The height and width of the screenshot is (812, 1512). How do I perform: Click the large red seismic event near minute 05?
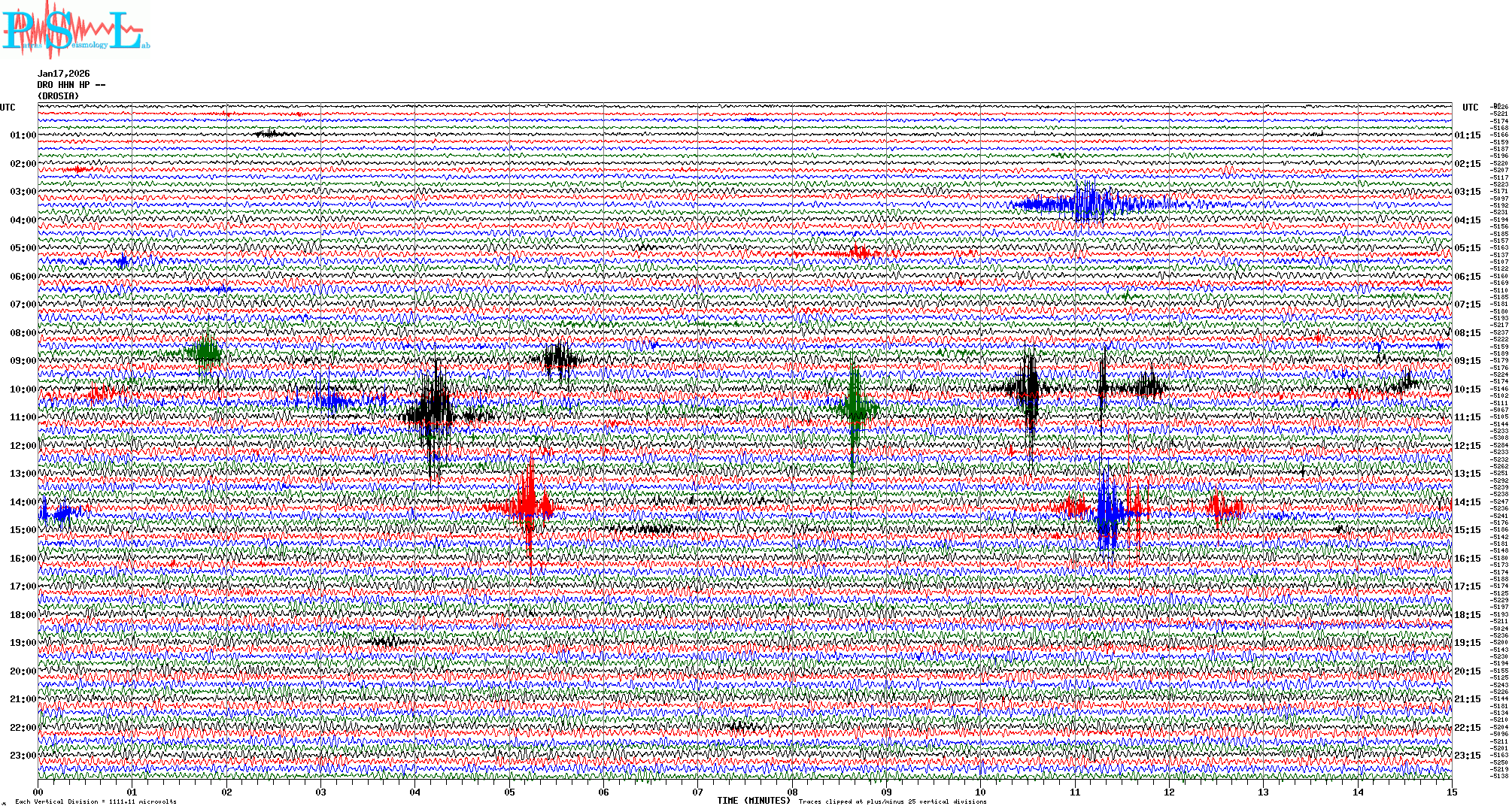tap(529, 507)
